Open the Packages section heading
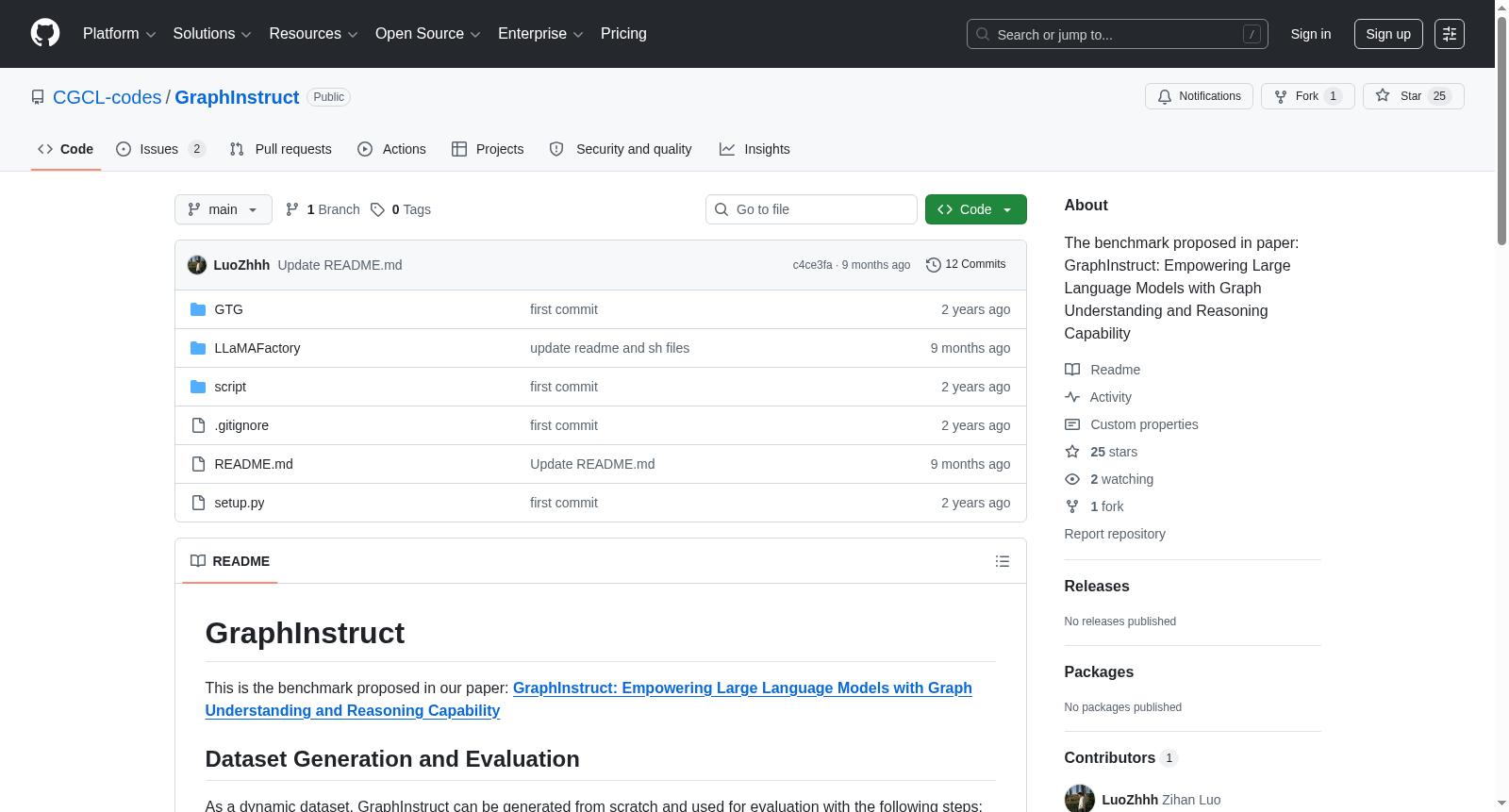Screen dimensions: 1509x812 click(x=1099, y=672)
